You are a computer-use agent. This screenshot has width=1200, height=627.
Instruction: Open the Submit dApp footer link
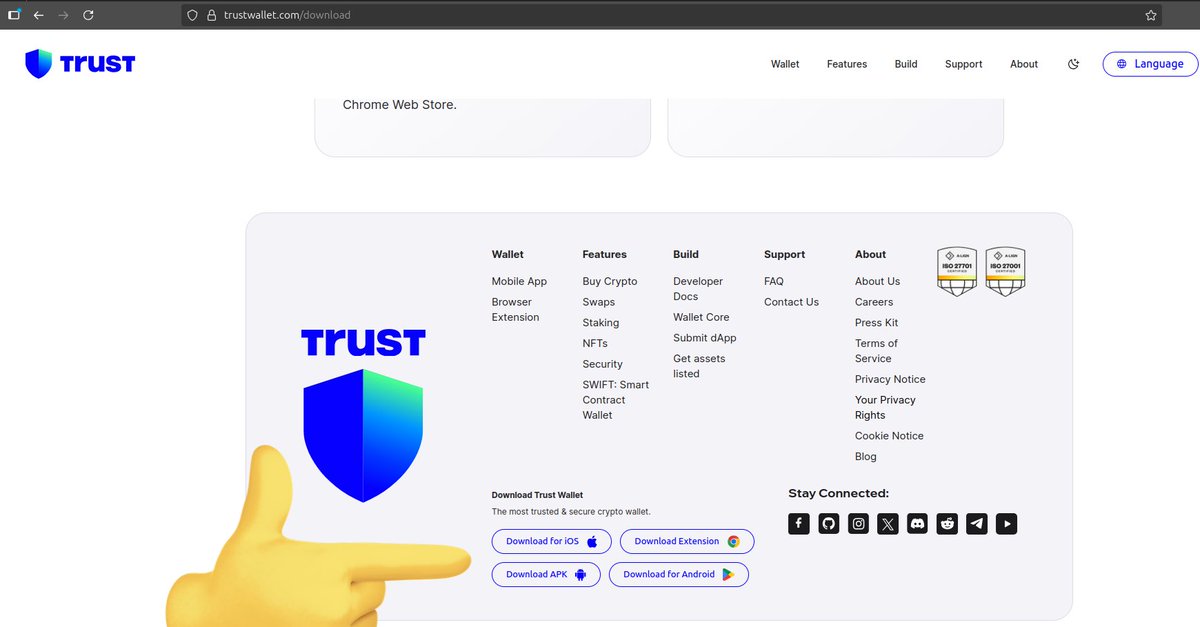(705, 338)
